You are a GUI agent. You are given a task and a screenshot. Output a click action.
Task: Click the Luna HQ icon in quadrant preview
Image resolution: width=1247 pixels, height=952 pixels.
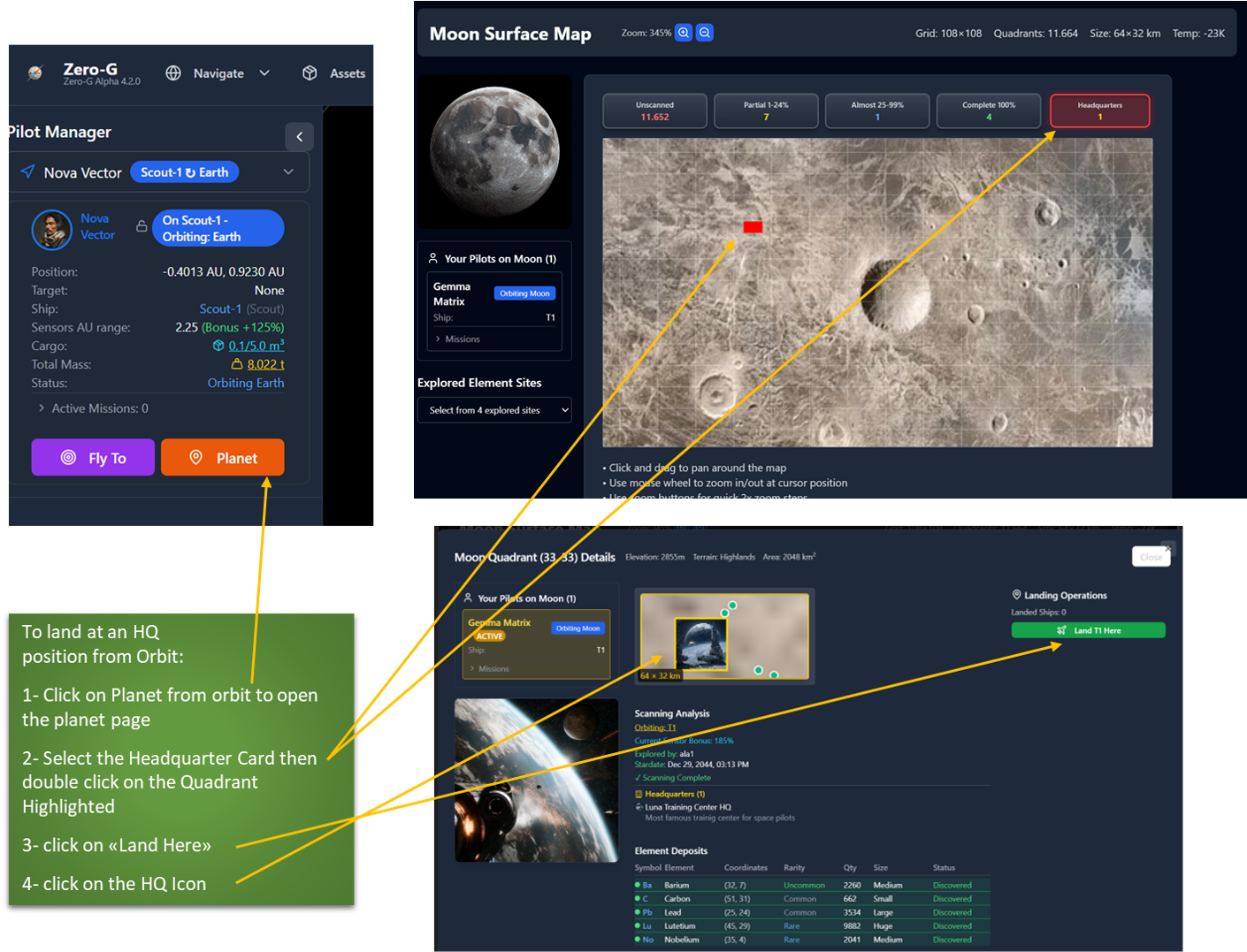[x=700, y=643]
